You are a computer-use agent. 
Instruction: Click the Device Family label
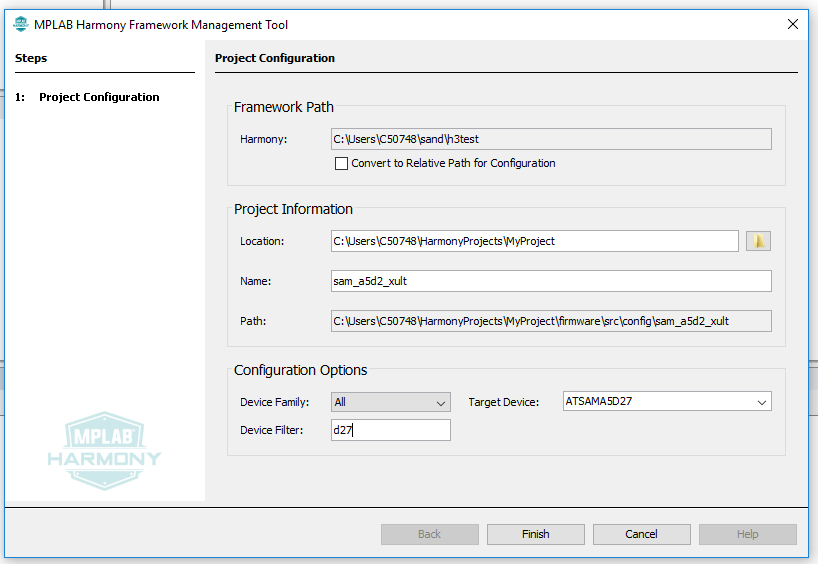coord(274,402)
